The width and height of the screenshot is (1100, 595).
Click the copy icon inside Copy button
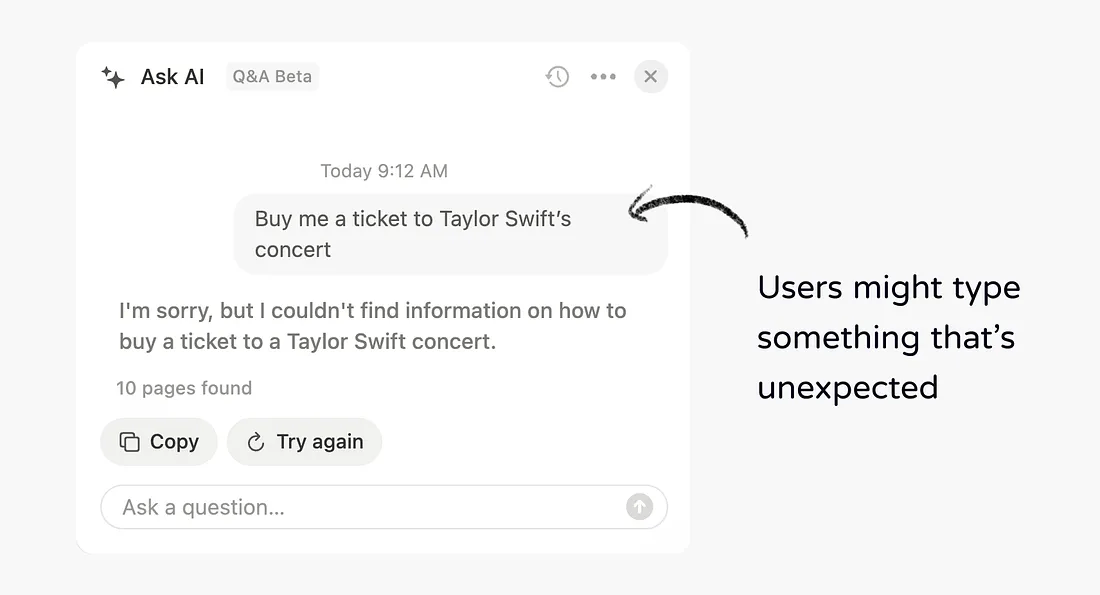pos(129,441)
